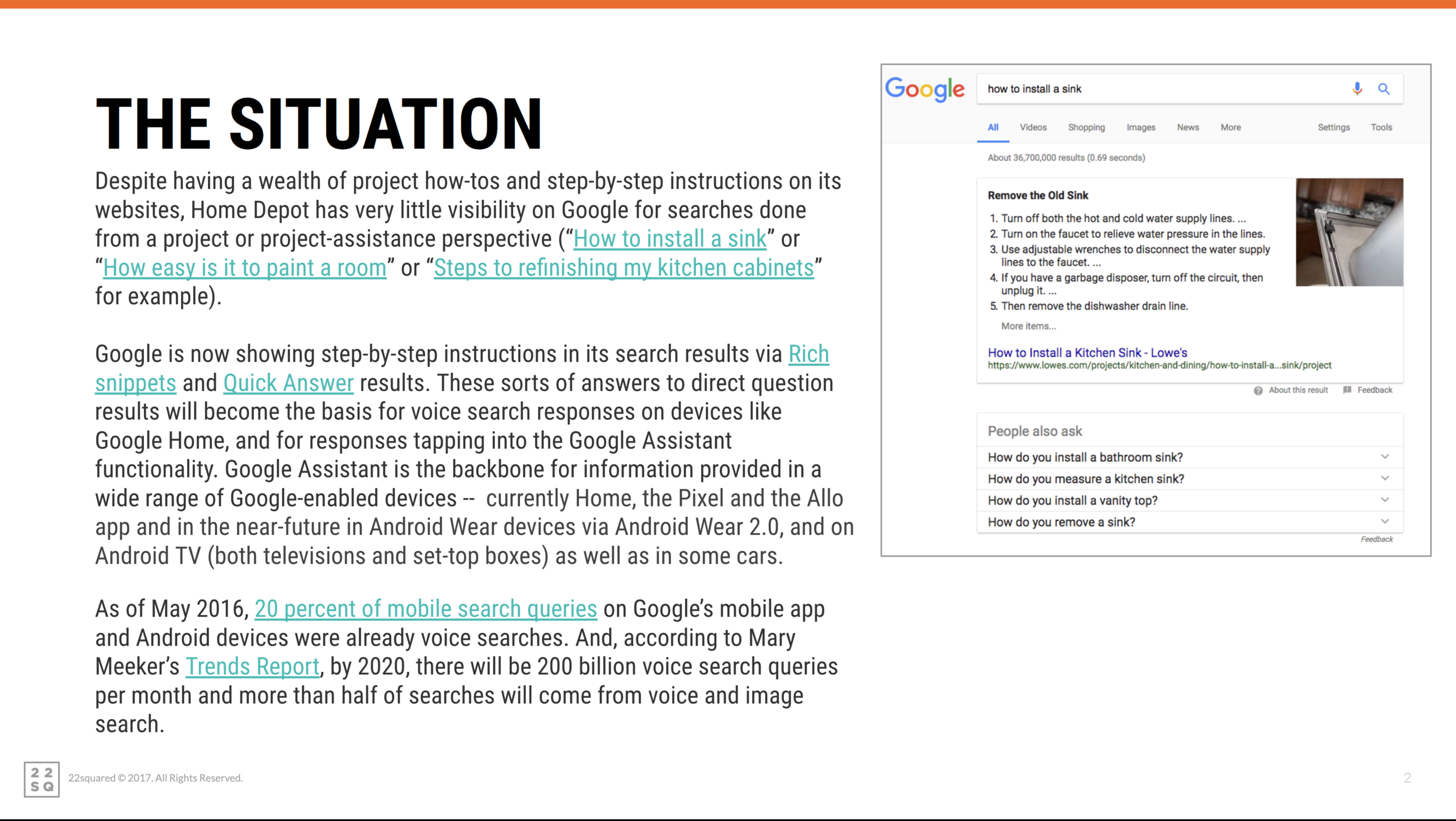Image resolution: width=1456 pixels, height=821 pixels.
Task: Click '22squared © 2017. All Rights Reserved.' footer
Action: [156, 778]
